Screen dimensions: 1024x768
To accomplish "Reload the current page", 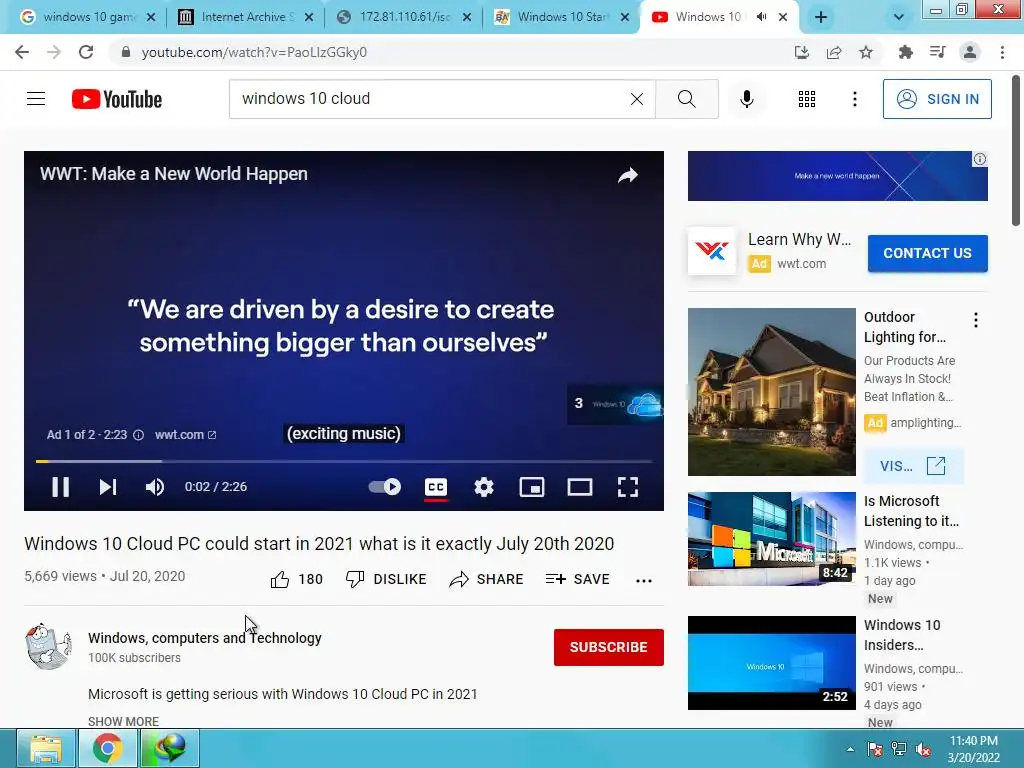I will tap(86, 52).
